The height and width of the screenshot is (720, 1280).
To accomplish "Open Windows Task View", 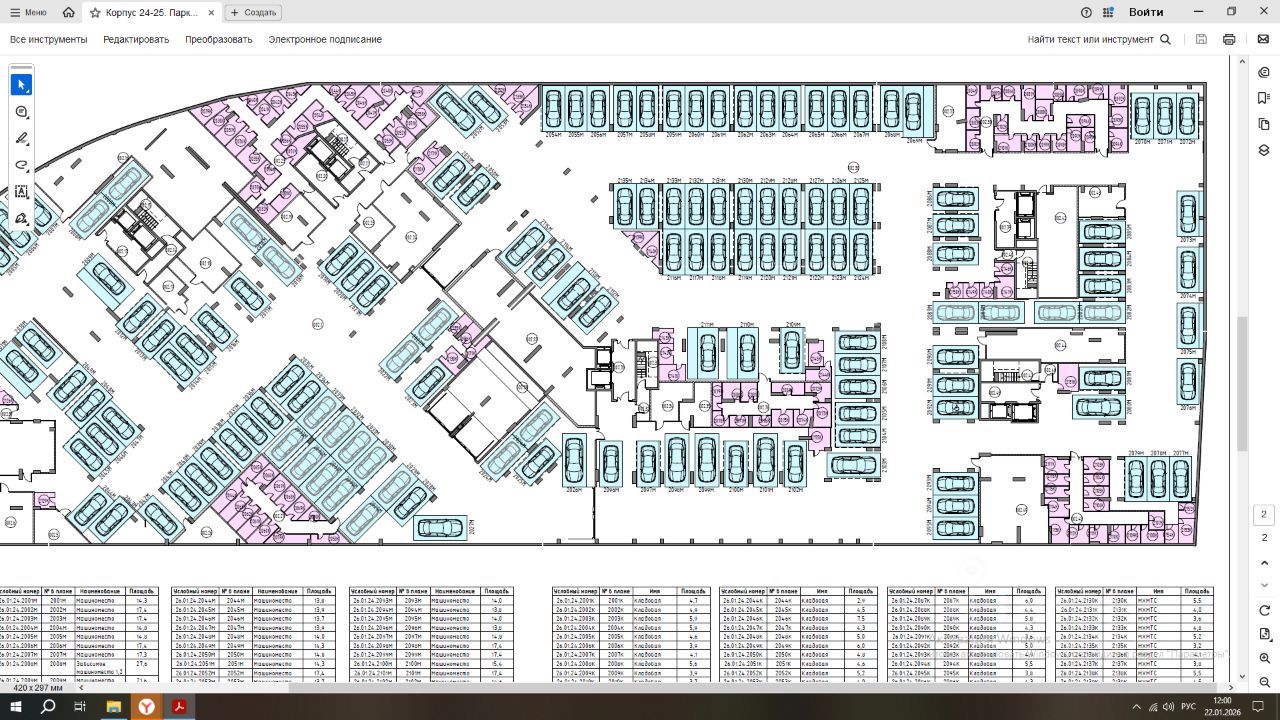I will click(x=80, y=707).
